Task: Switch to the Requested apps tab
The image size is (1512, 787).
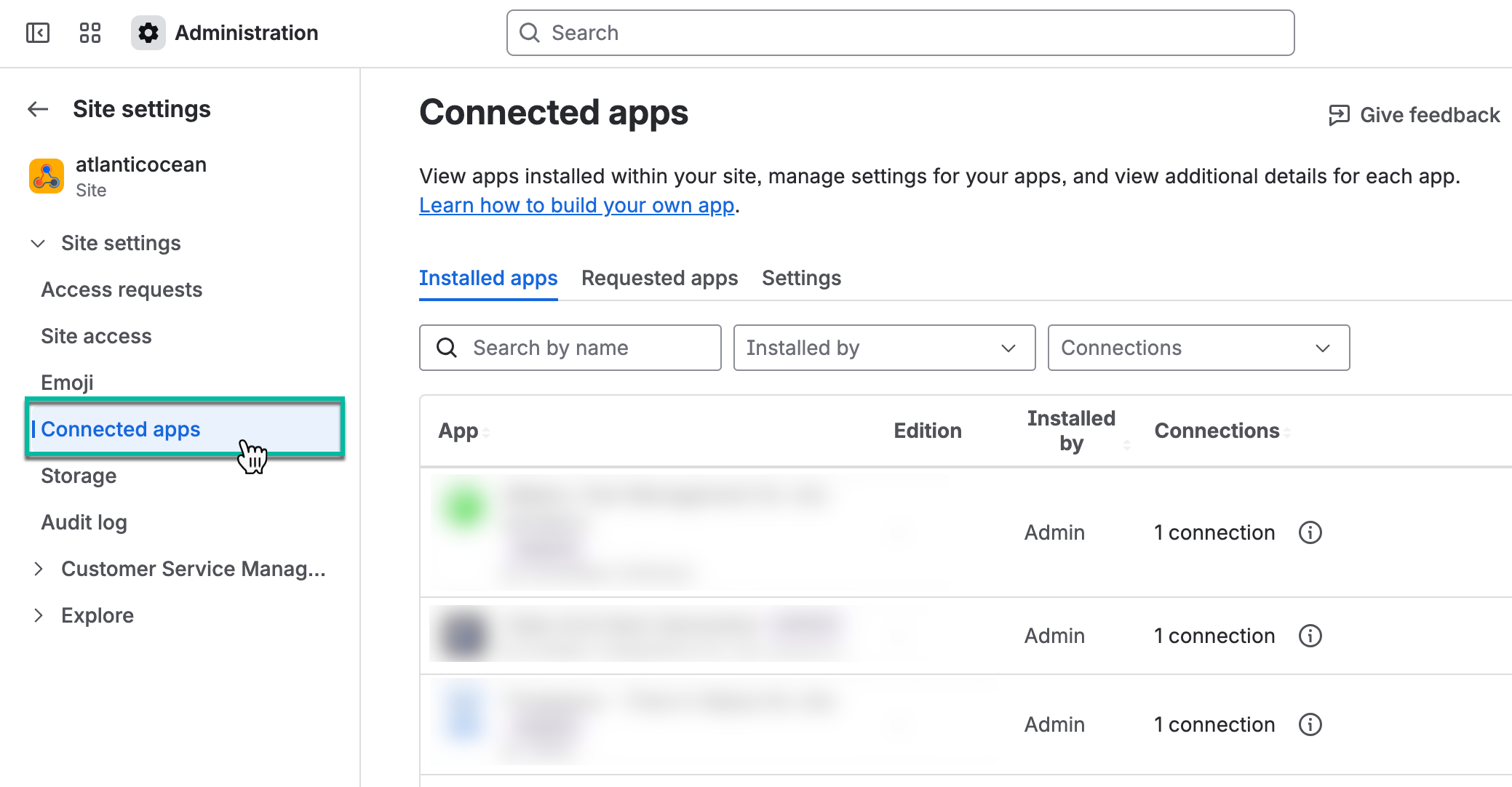Action: pos(659,278)
